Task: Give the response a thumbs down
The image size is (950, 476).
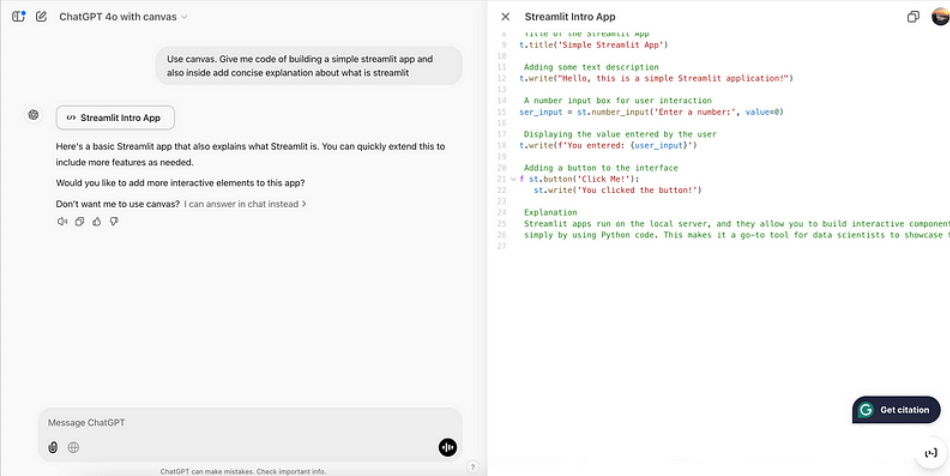Action: tap(113, 222)
